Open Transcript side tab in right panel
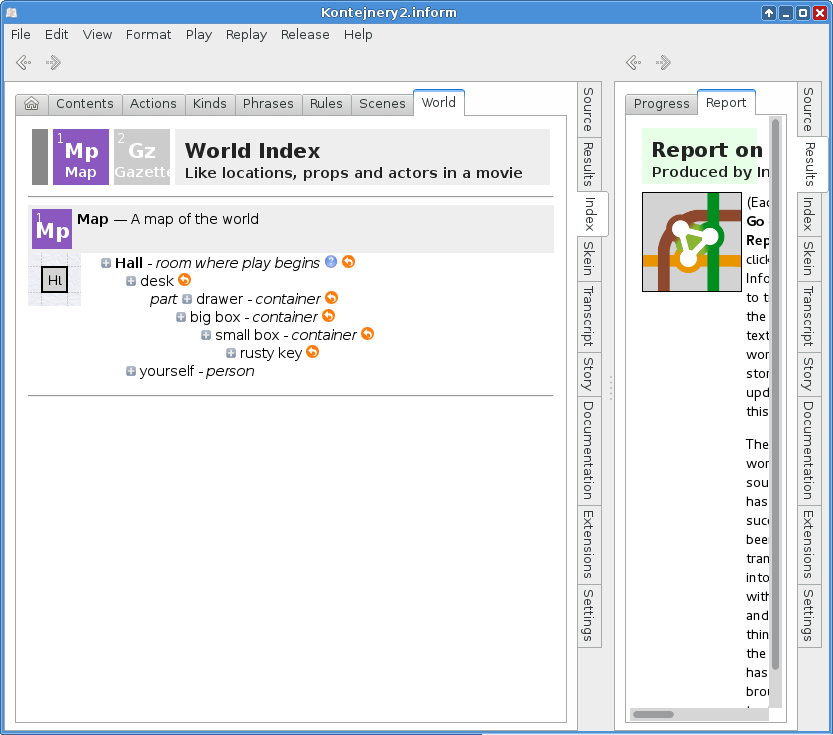This screenshot has height=735, width=833. [806, 316]
